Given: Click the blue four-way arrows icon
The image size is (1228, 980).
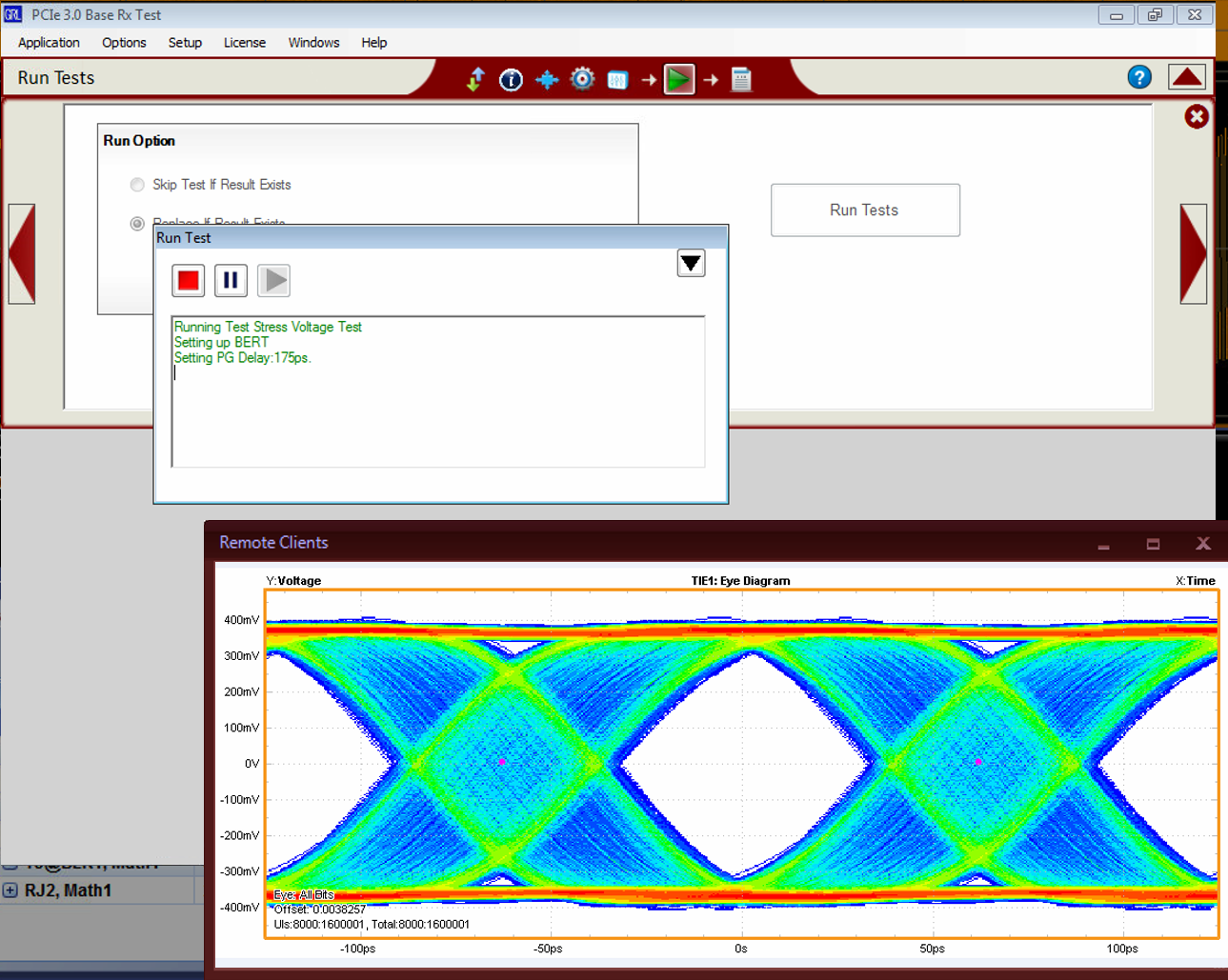Looking at the screenshot, I should click(547, 79).
